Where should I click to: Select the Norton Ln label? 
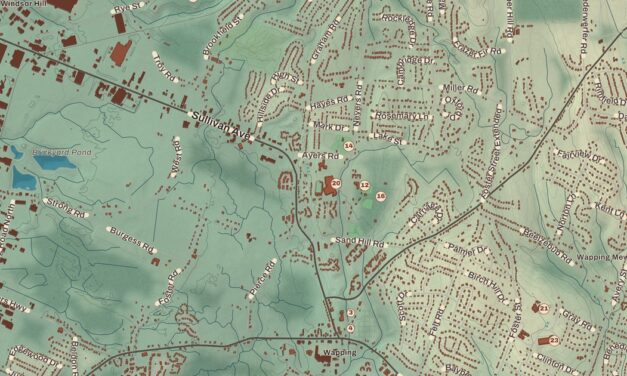[x=567, y=213]
